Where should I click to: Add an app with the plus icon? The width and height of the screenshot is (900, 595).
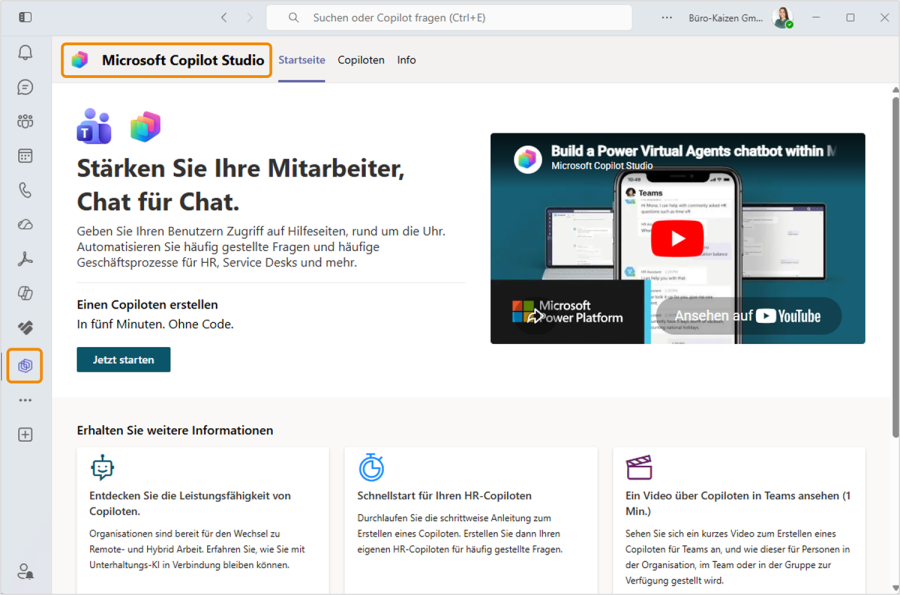(25, 434)
